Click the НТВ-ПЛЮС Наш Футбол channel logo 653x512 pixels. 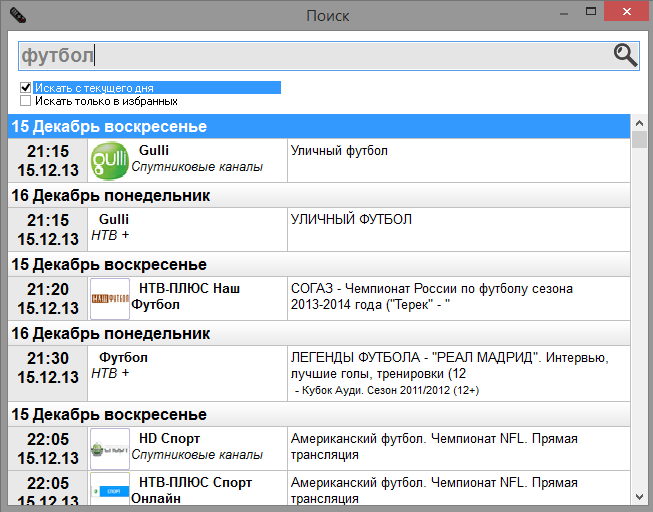pyautogui.click(x=109, y=297)
